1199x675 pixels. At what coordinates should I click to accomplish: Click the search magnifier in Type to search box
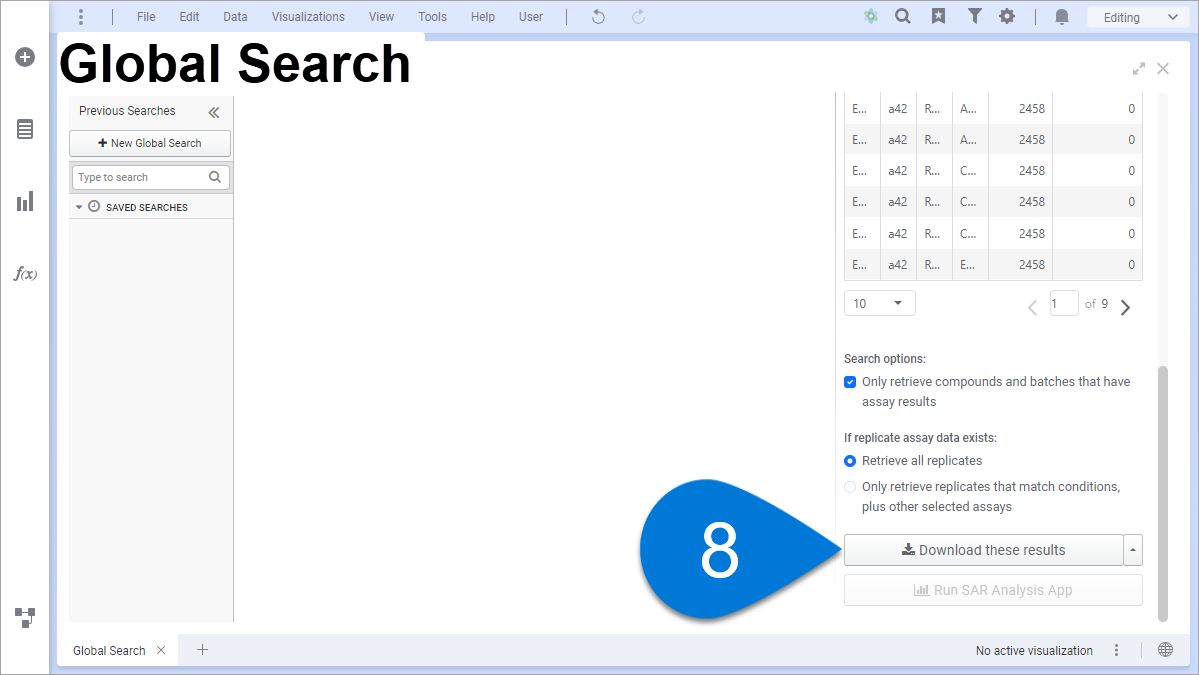215,177
